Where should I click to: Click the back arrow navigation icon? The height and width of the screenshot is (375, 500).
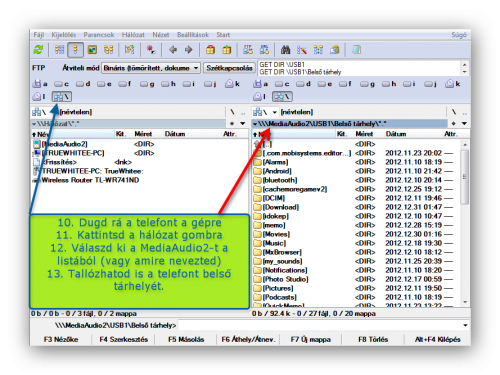pos(173,50)
